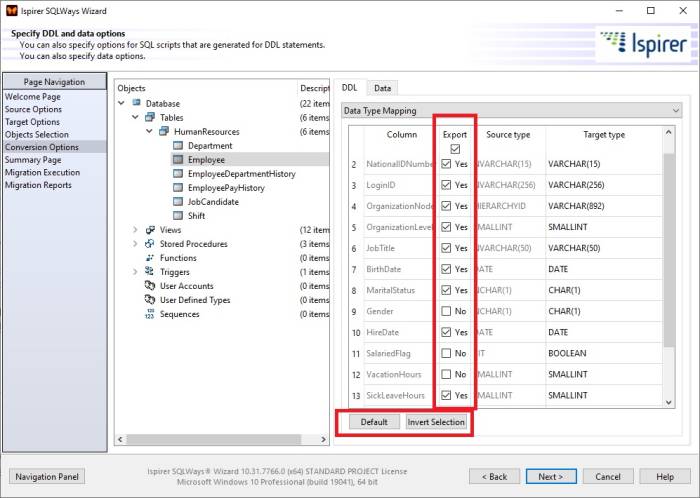Click the Tables folder icon
The height and width of the screenshot is (498, 700).
point(150,117)
